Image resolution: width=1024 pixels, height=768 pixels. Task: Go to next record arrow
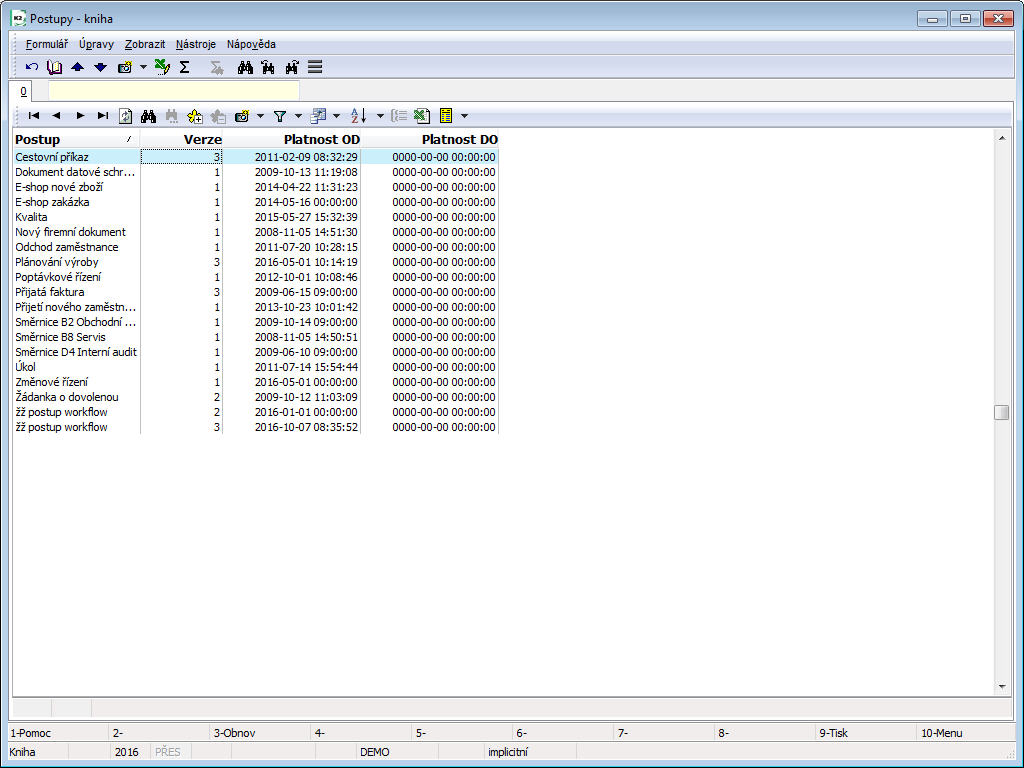pyautogui.click(x=80, y=116)
